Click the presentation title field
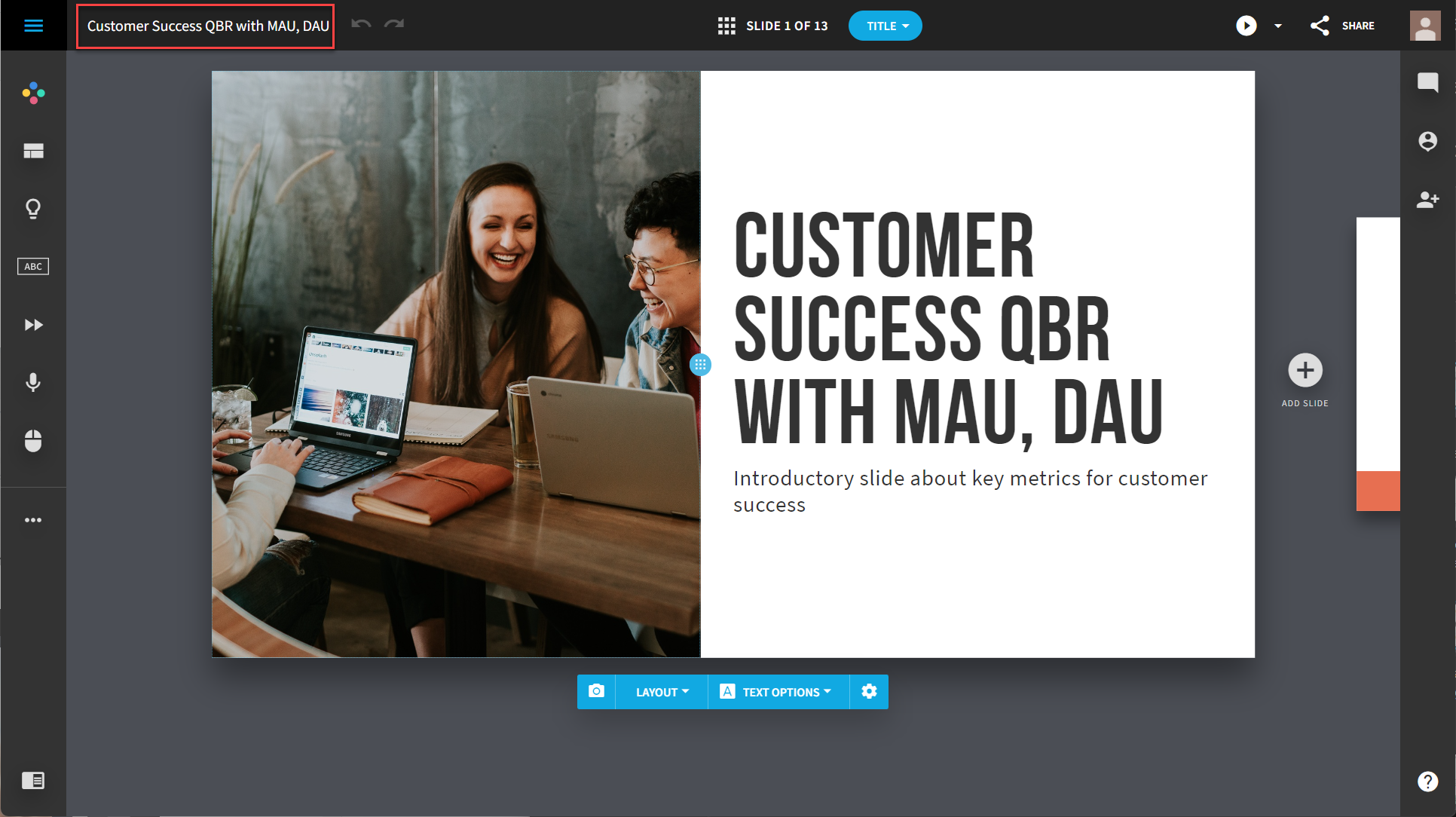This screenshot has width=1456, height=817. [x=206, y=26]
